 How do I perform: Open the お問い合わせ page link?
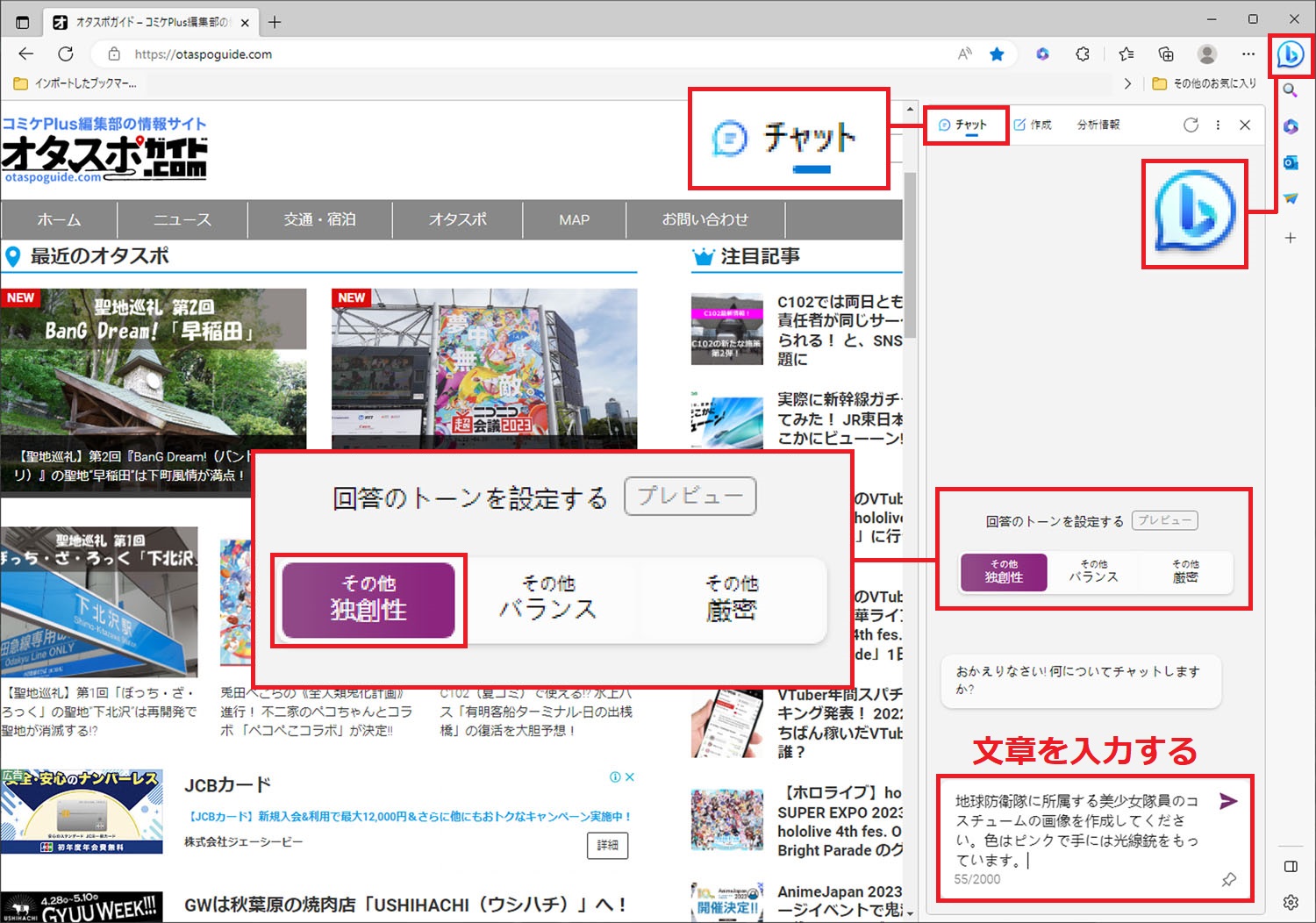tap(706, 219)
